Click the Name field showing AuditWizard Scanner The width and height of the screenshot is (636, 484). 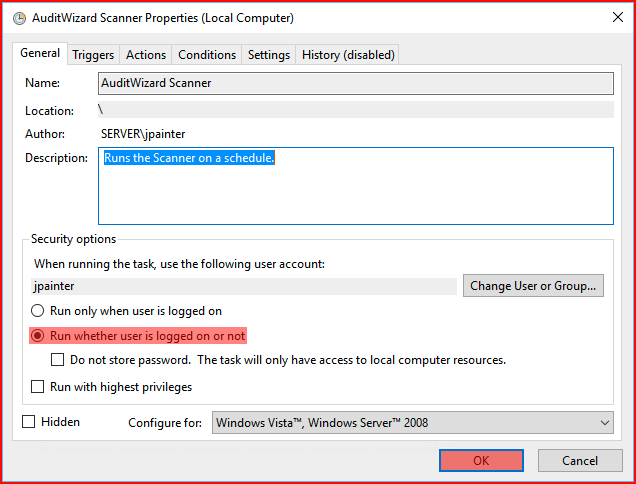pyautogui.click(x=356, y=83)
